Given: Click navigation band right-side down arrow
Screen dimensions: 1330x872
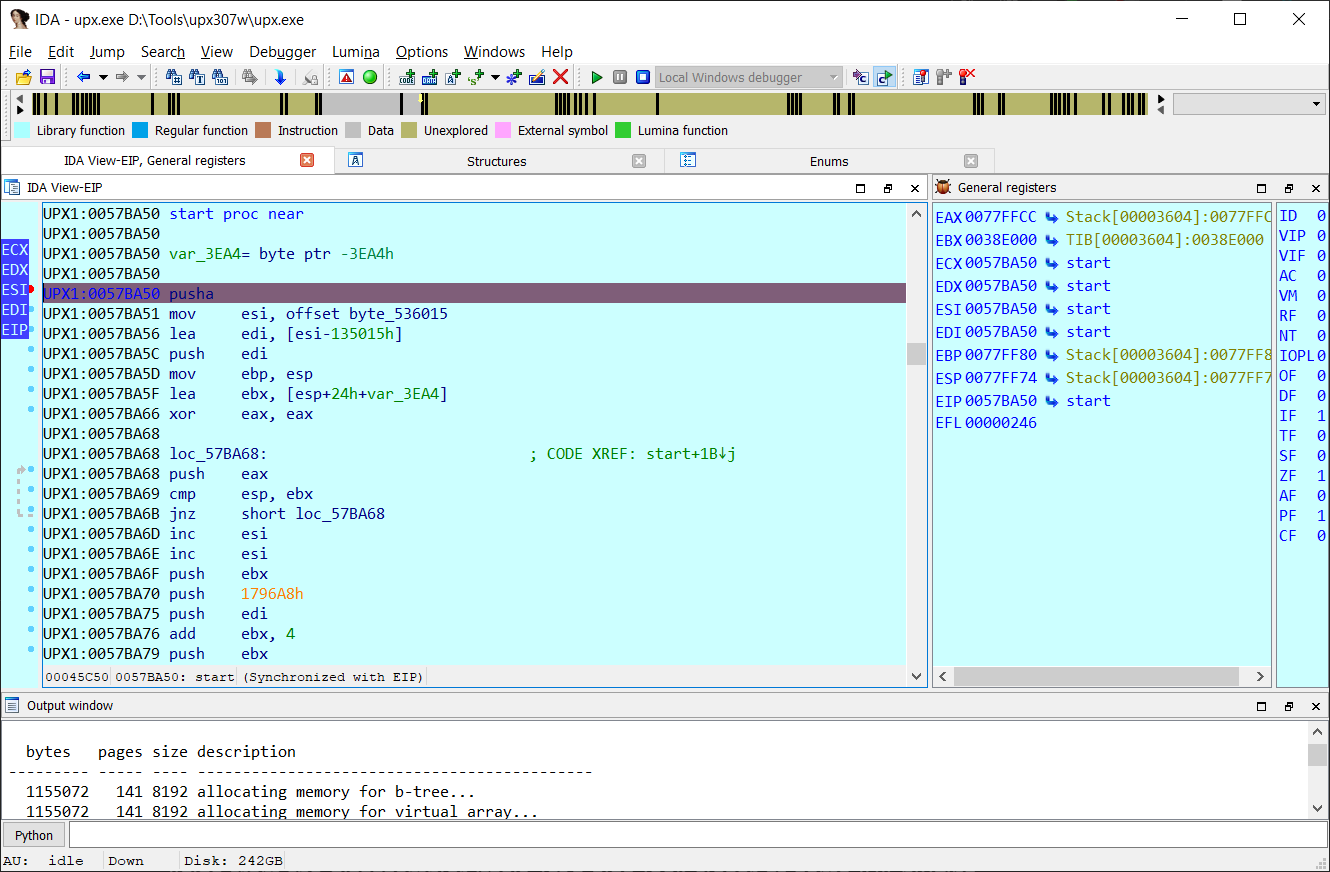Looking at the screenshot, I should point(1160,110).
